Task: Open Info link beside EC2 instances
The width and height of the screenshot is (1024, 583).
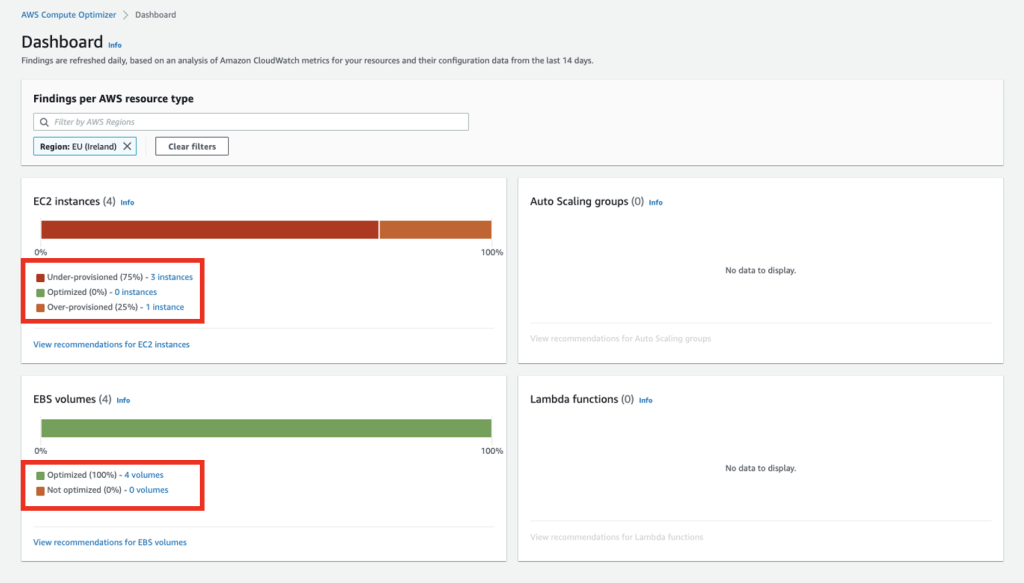Action: [x=127, y=202]
